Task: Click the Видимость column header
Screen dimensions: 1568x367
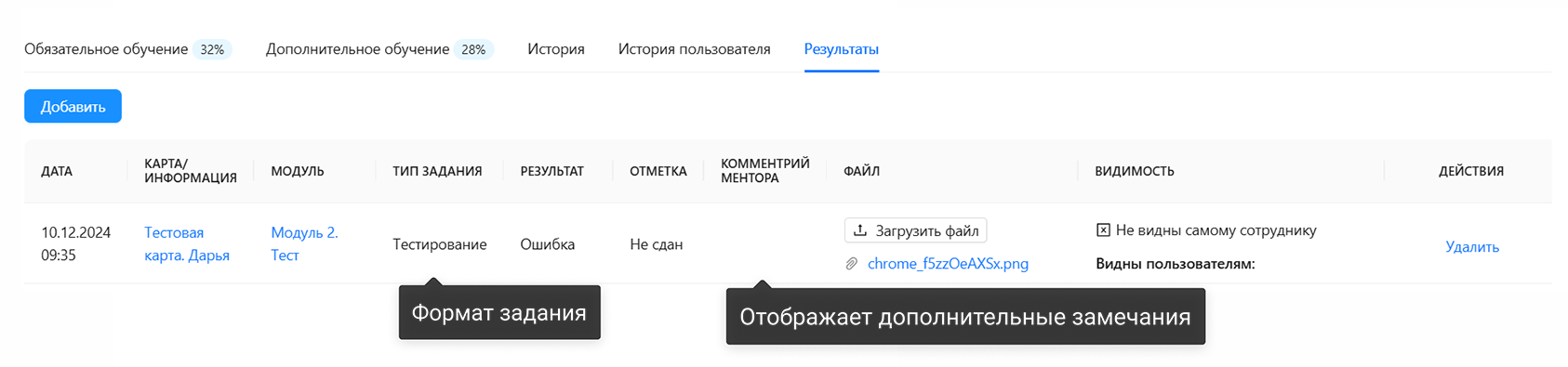Action: click(x=1135, y=171)
